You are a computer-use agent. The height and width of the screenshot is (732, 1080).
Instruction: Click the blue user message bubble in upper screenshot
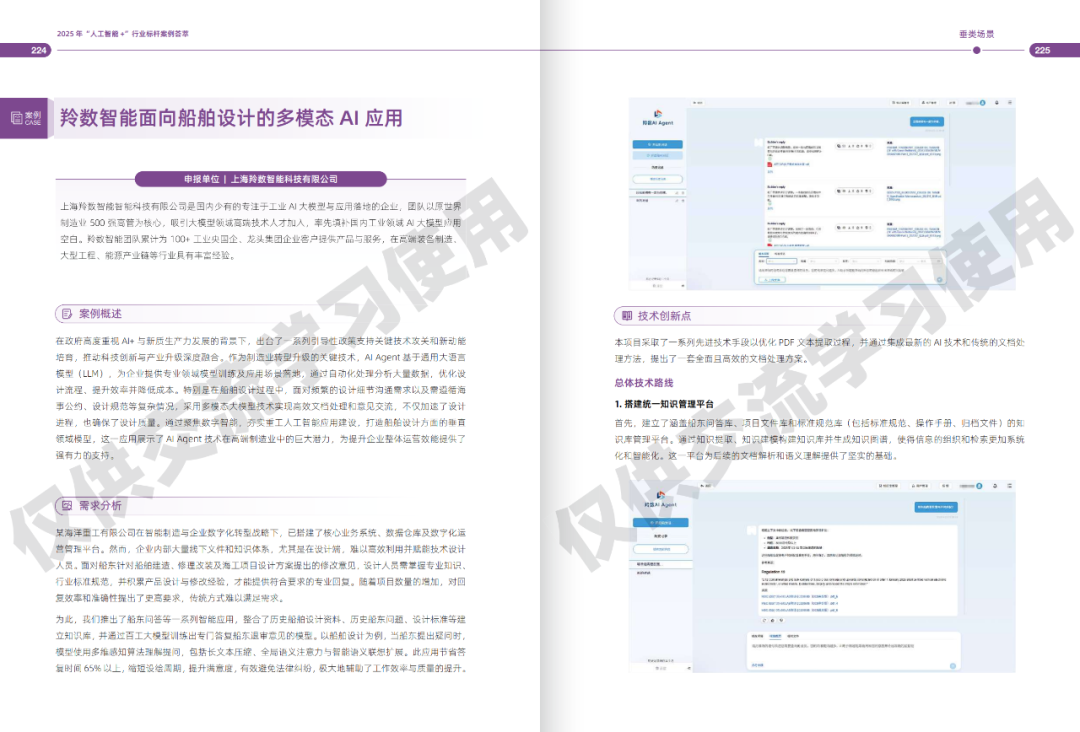927,122
